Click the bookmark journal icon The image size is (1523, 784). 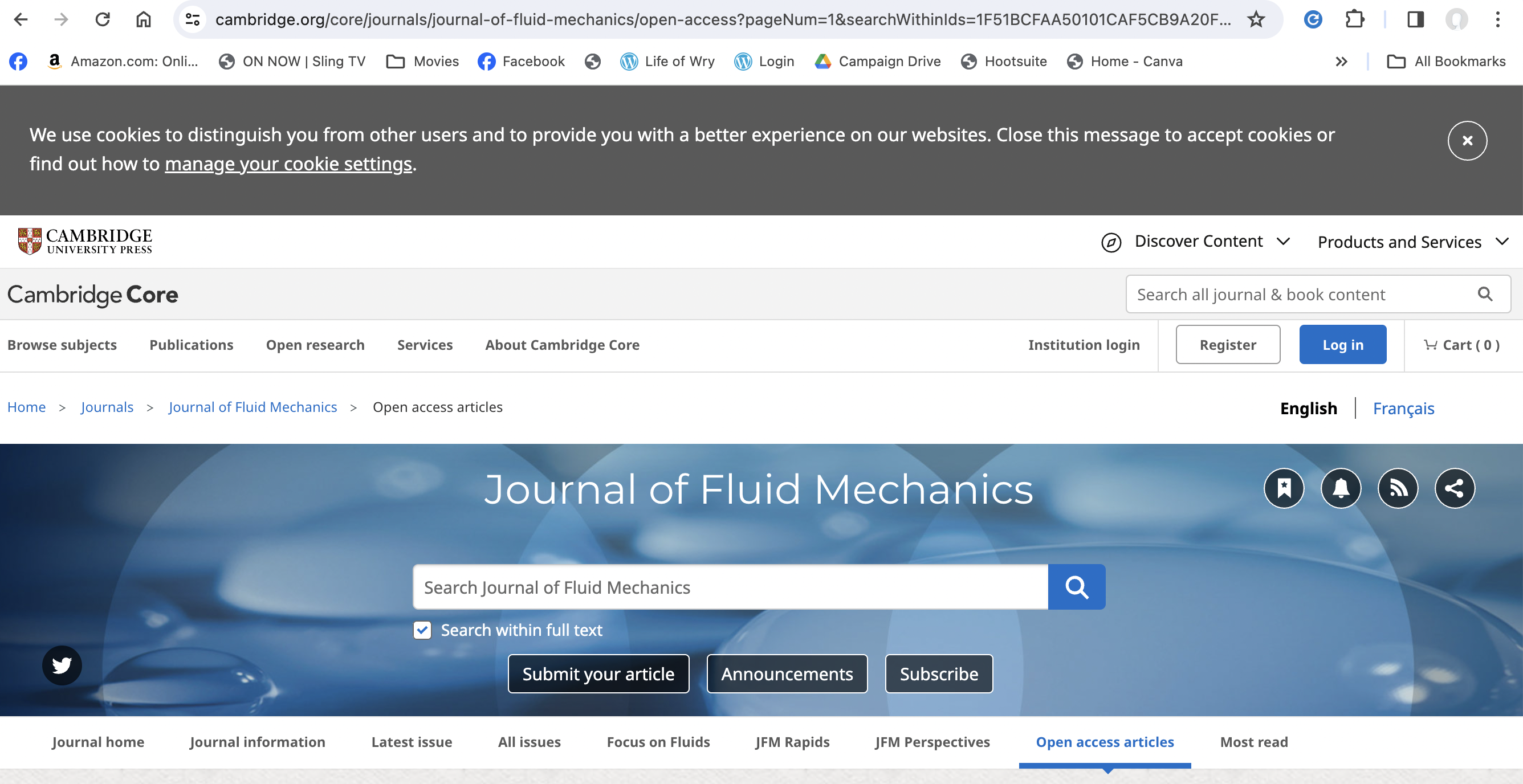pos(1284,488)
